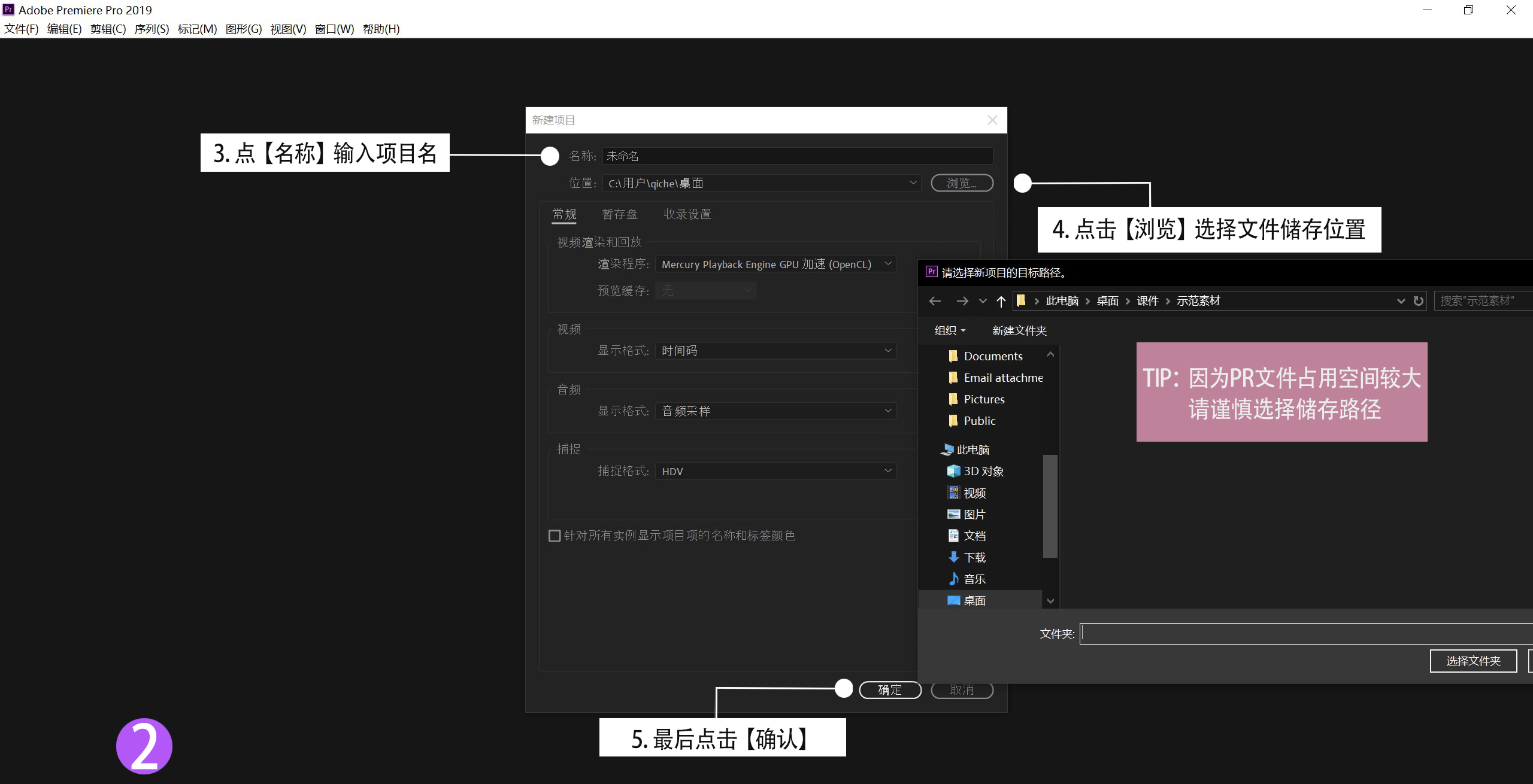Screen dimensions: 1533x784
Task: Open the 预览缓存 dropdown
Action: 705,290
